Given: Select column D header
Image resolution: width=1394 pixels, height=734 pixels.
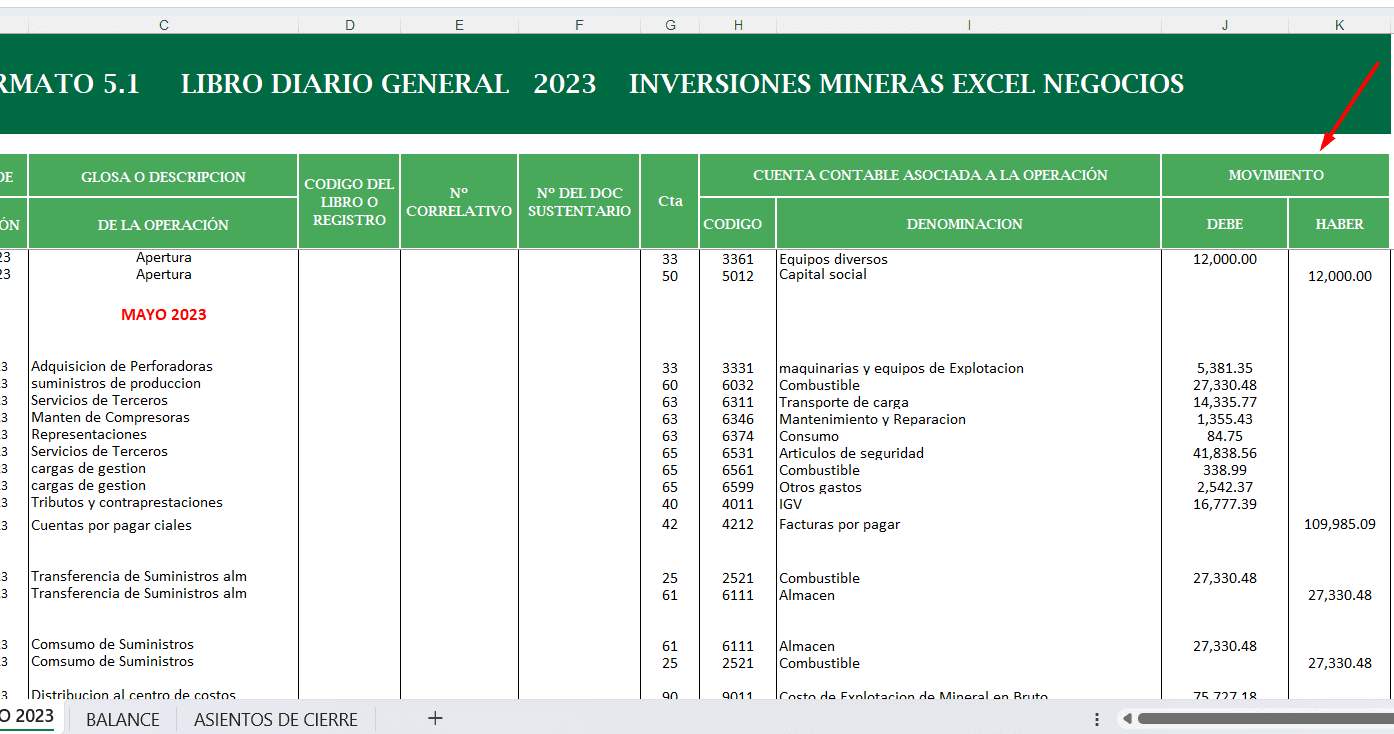Looking at the screenshot, I should (350, 25).
